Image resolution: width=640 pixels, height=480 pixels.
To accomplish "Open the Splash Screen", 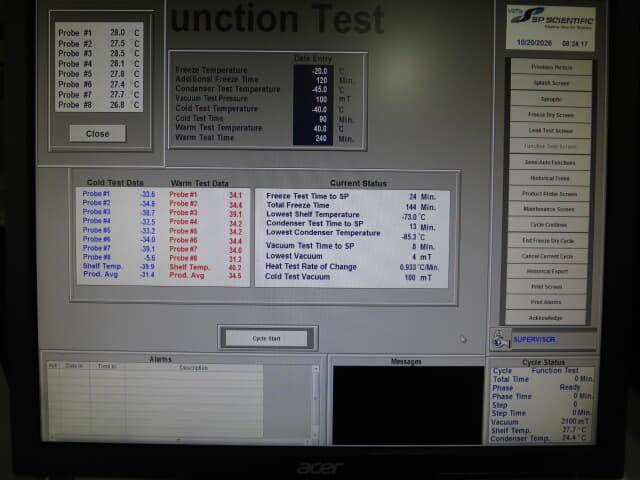I will tap(551, 83).
